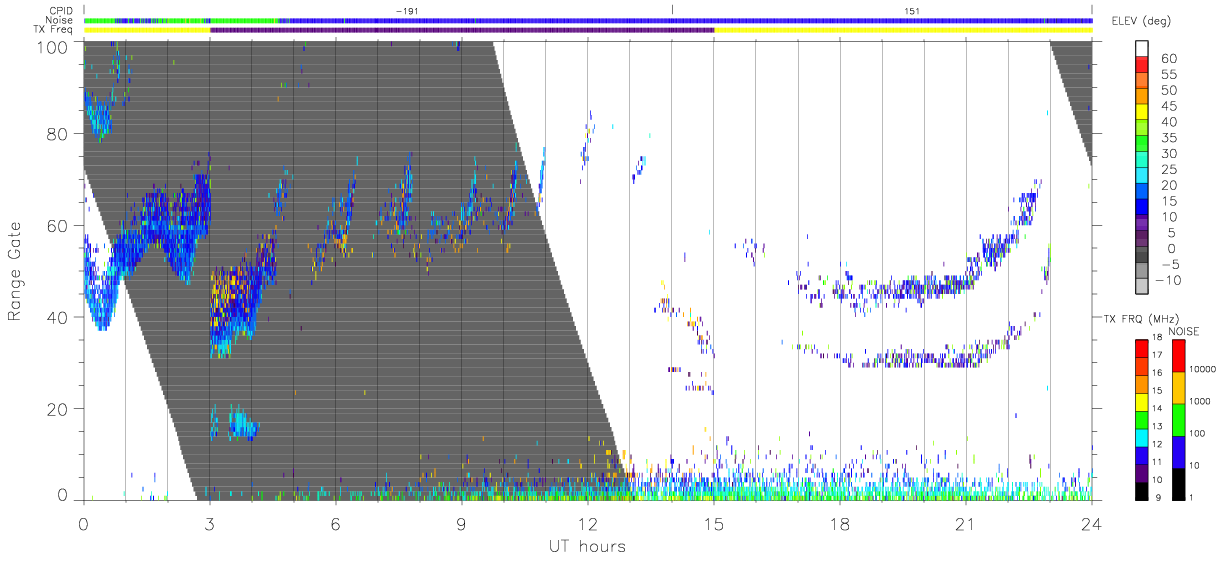
Task: Pick the white top segment of ELEV colorbar
Action: coord(1141,50)
